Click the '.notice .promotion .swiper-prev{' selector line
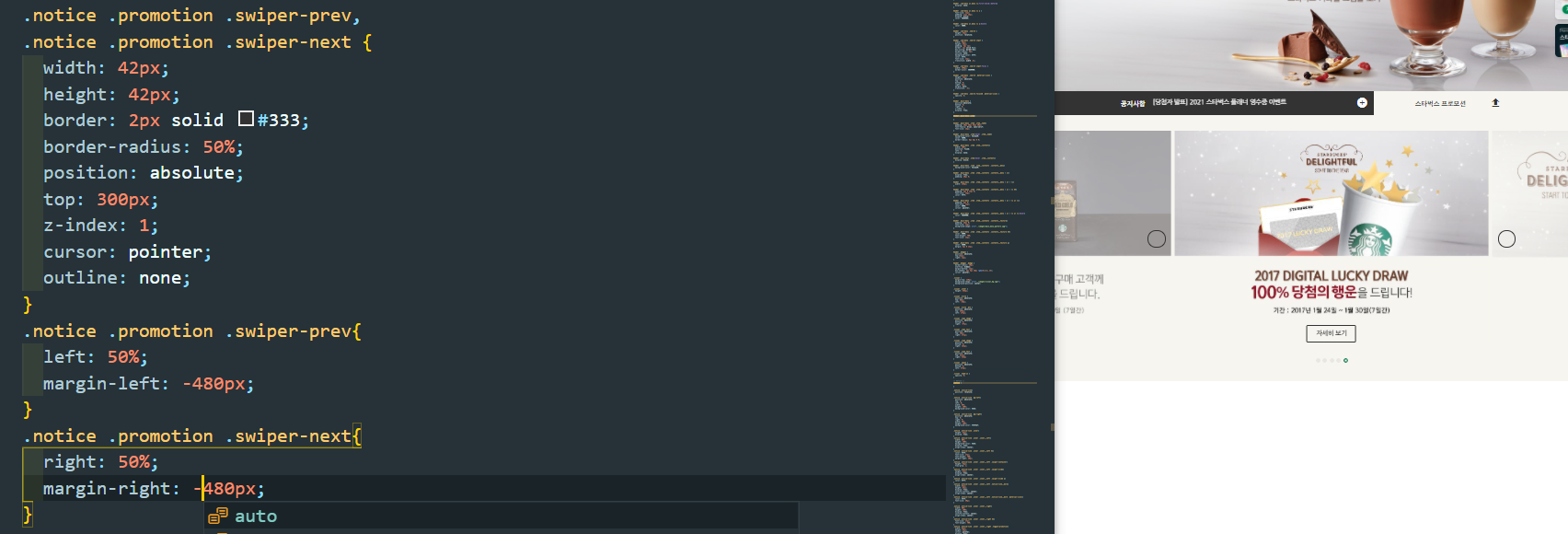This screenshot has width=1568, height=534. pyautogui.click(x=192, y=331)
